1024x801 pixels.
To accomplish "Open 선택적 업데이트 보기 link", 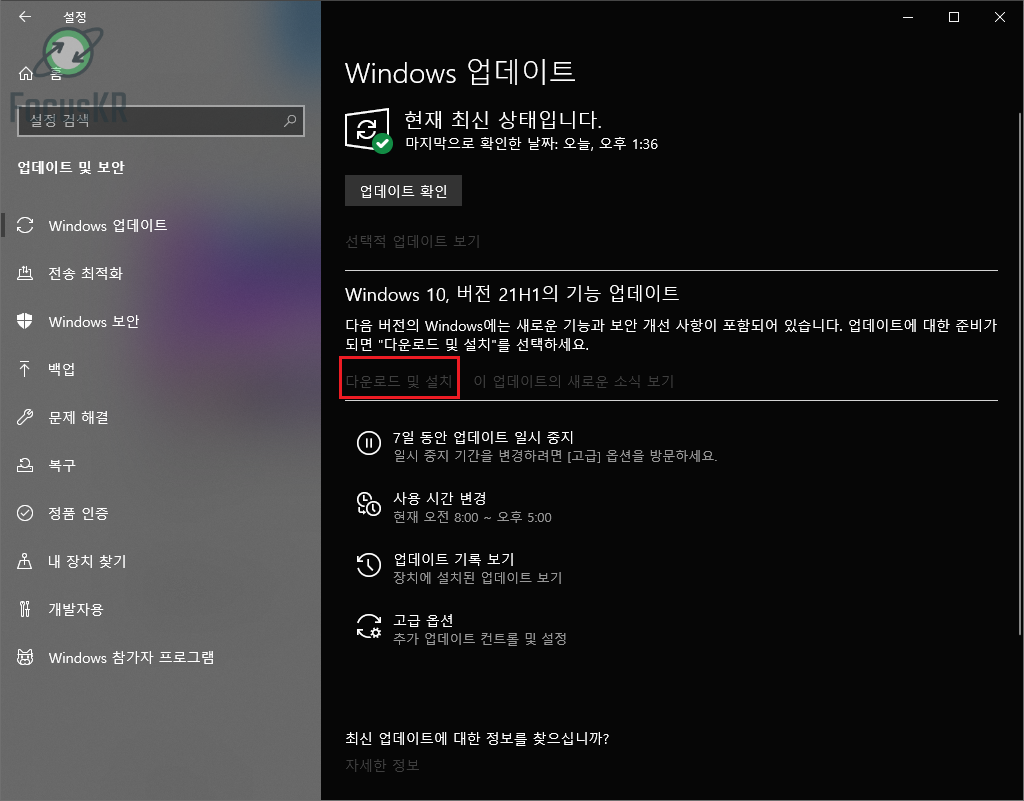I will tap(412, 242).
